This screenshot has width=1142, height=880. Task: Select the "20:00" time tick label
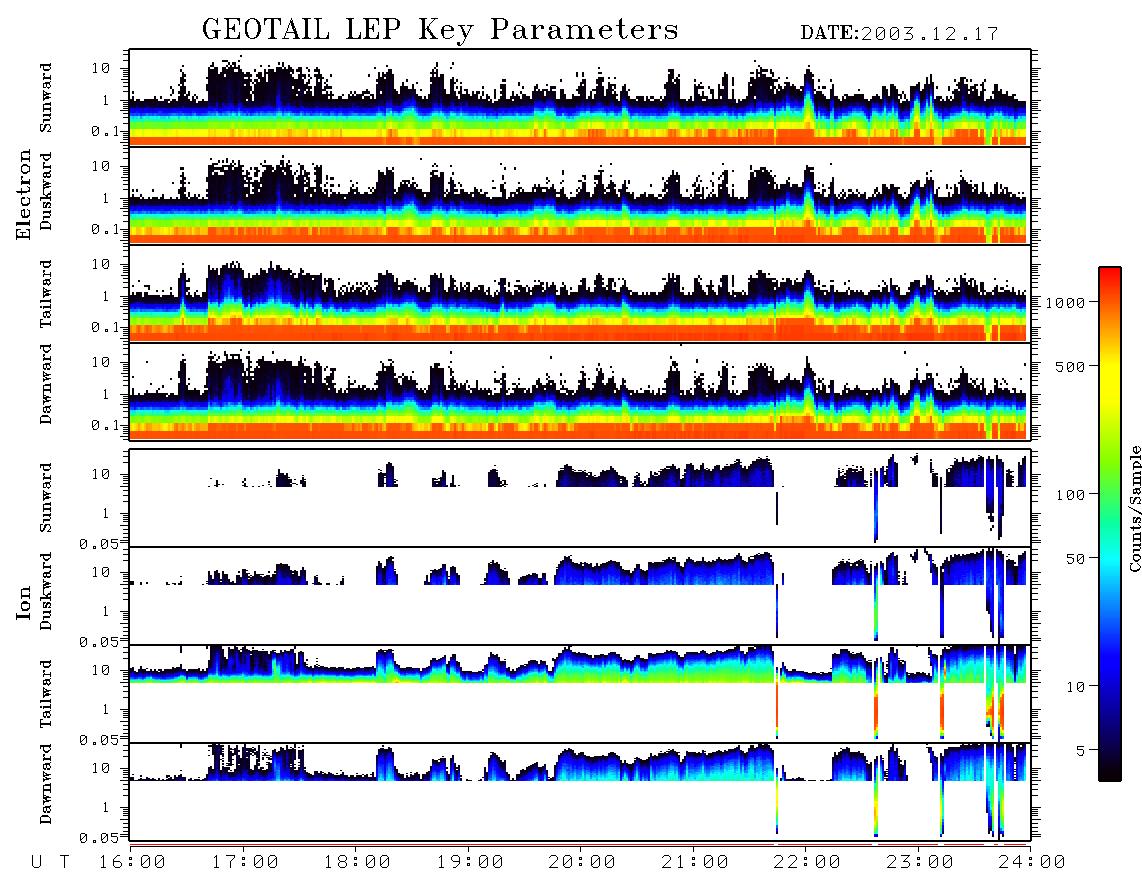pyautogui.click(x=582, y=863)
